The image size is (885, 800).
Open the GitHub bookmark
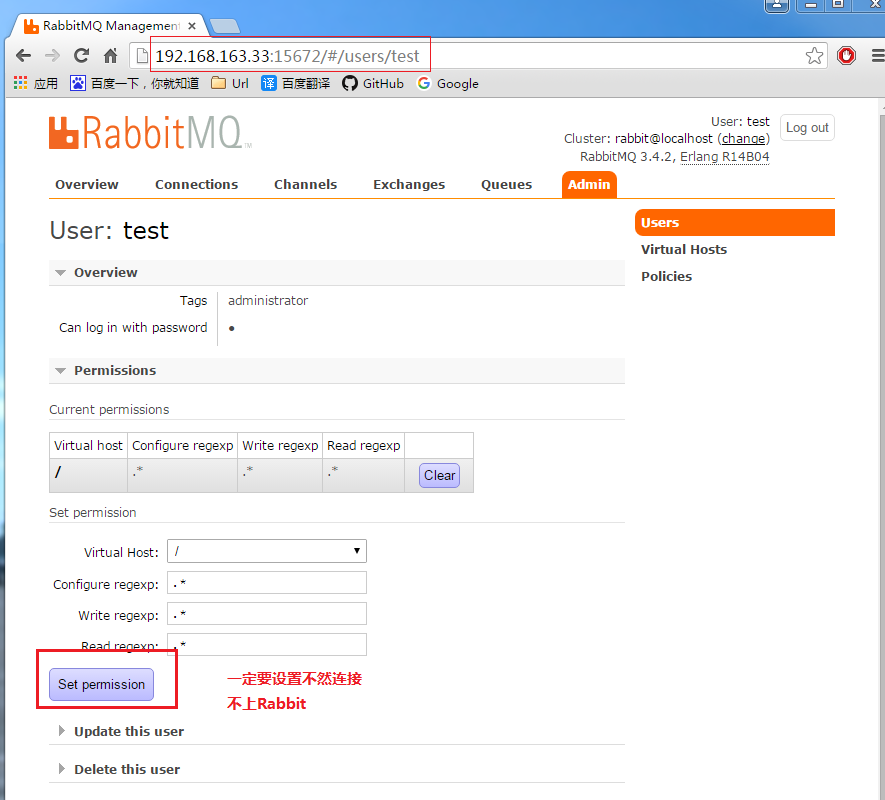[373, 84]
